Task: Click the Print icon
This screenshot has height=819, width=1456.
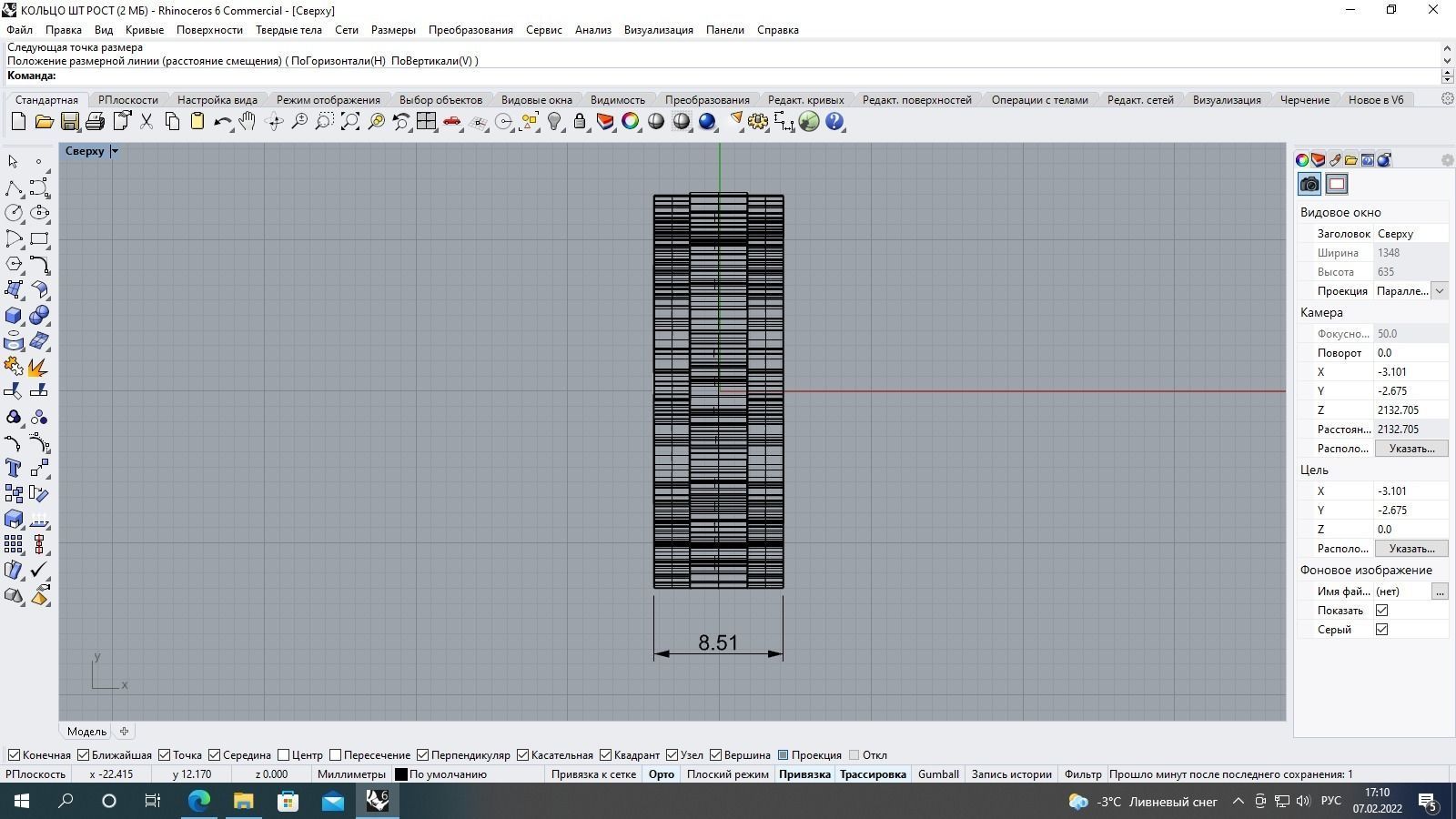Action: (95, 122)
